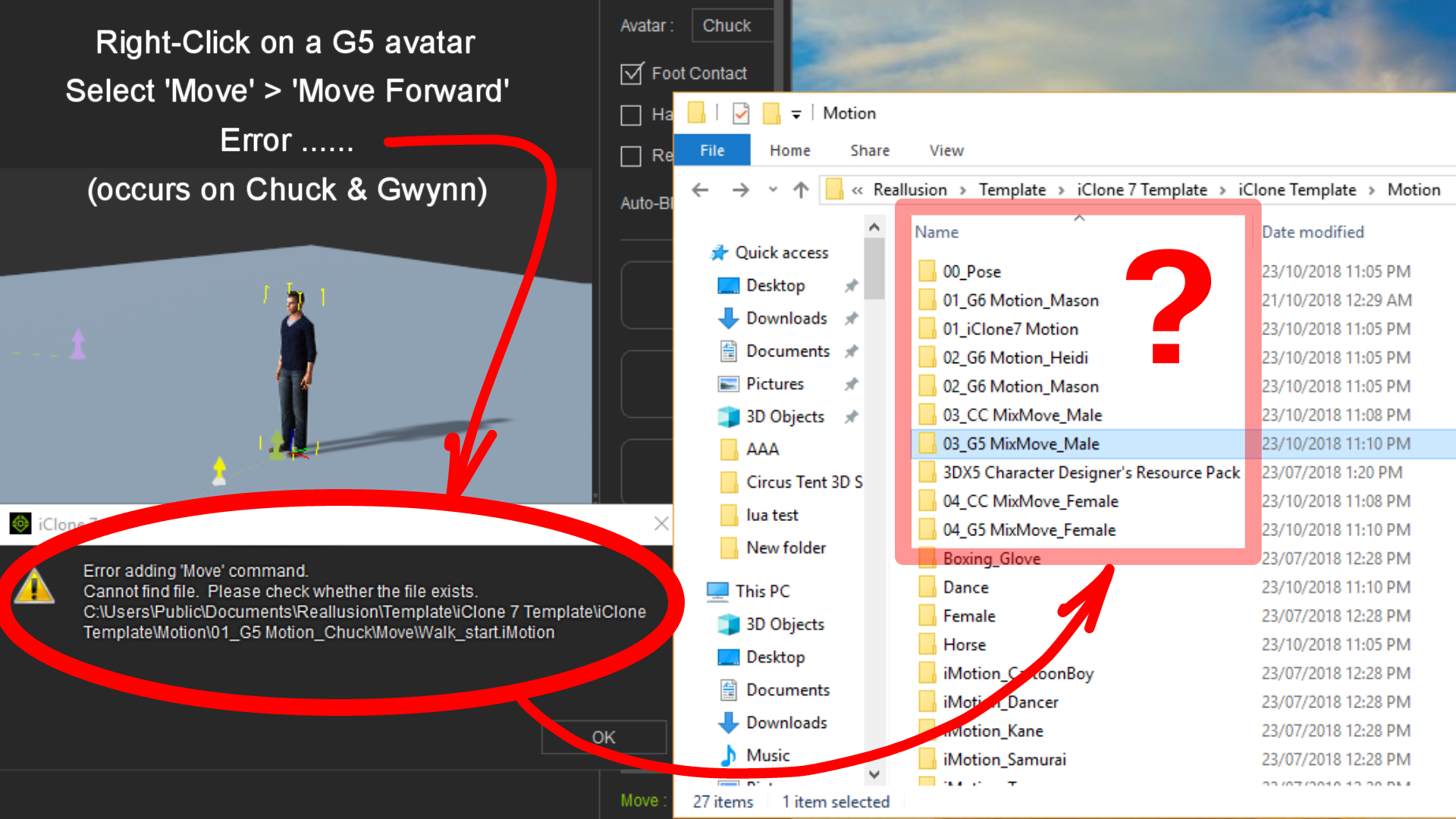
Task: Click the navigation pane scrollbar thumb
Action: (x=874, y=268)
